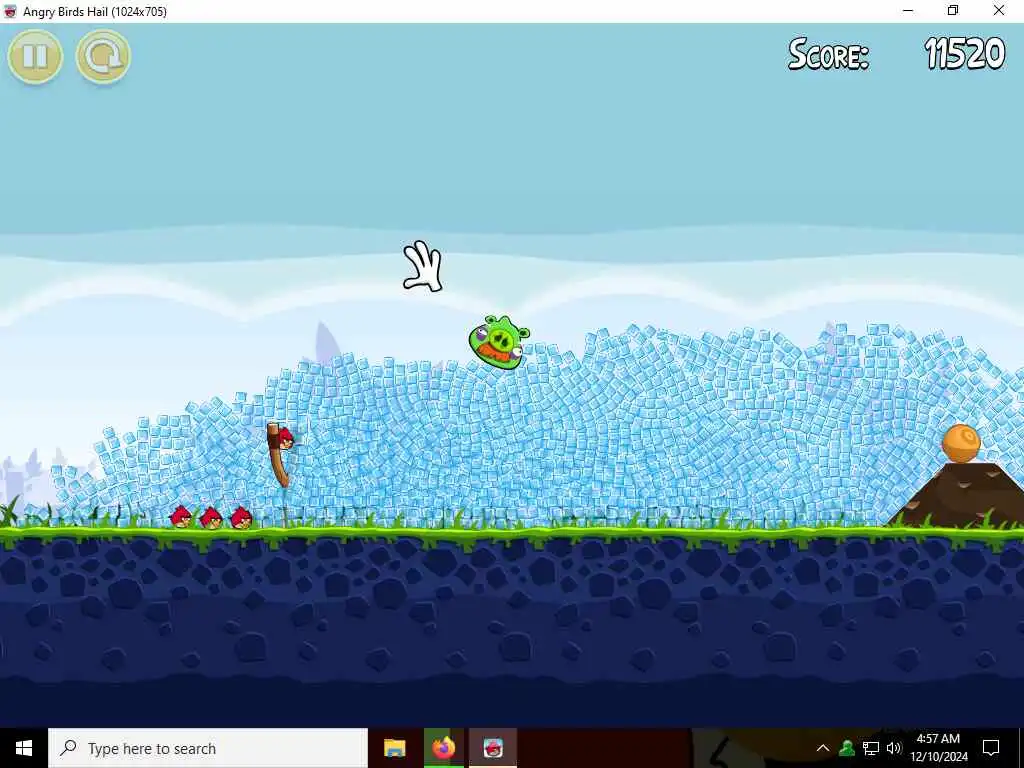Select the middle waiting red bird on the grass

211,518
